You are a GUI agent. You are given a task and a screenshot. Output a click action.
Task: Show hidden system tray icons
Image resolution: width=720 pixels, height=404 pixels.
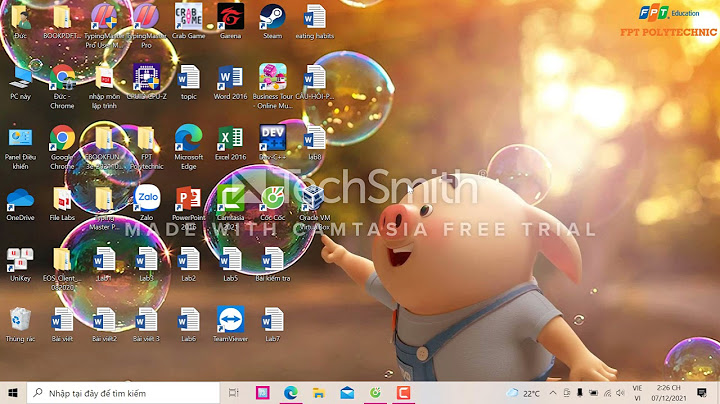pyautogui.click(x=553, y=393)
